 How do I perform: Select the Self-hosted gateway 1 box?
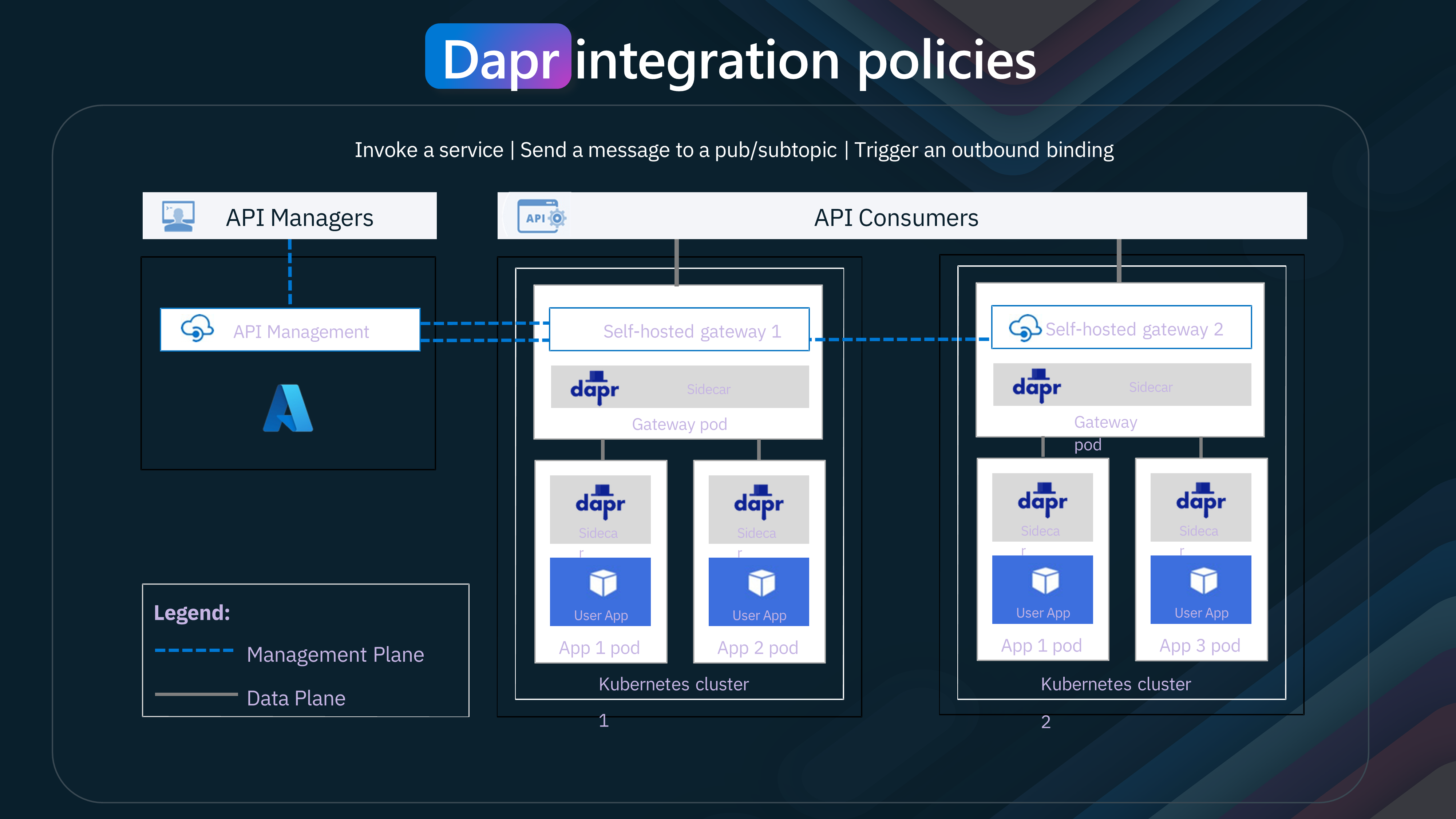pos(679,329)
